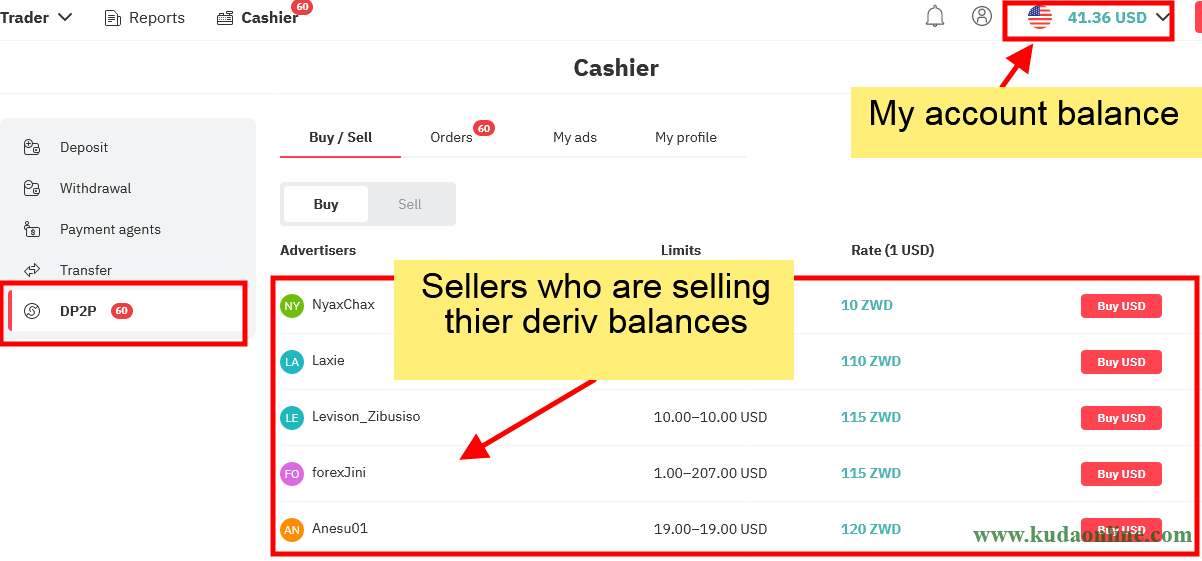The image size is (1202, 561).
Task: Click the FO avatar for forexJini
Action: [292, 474]
